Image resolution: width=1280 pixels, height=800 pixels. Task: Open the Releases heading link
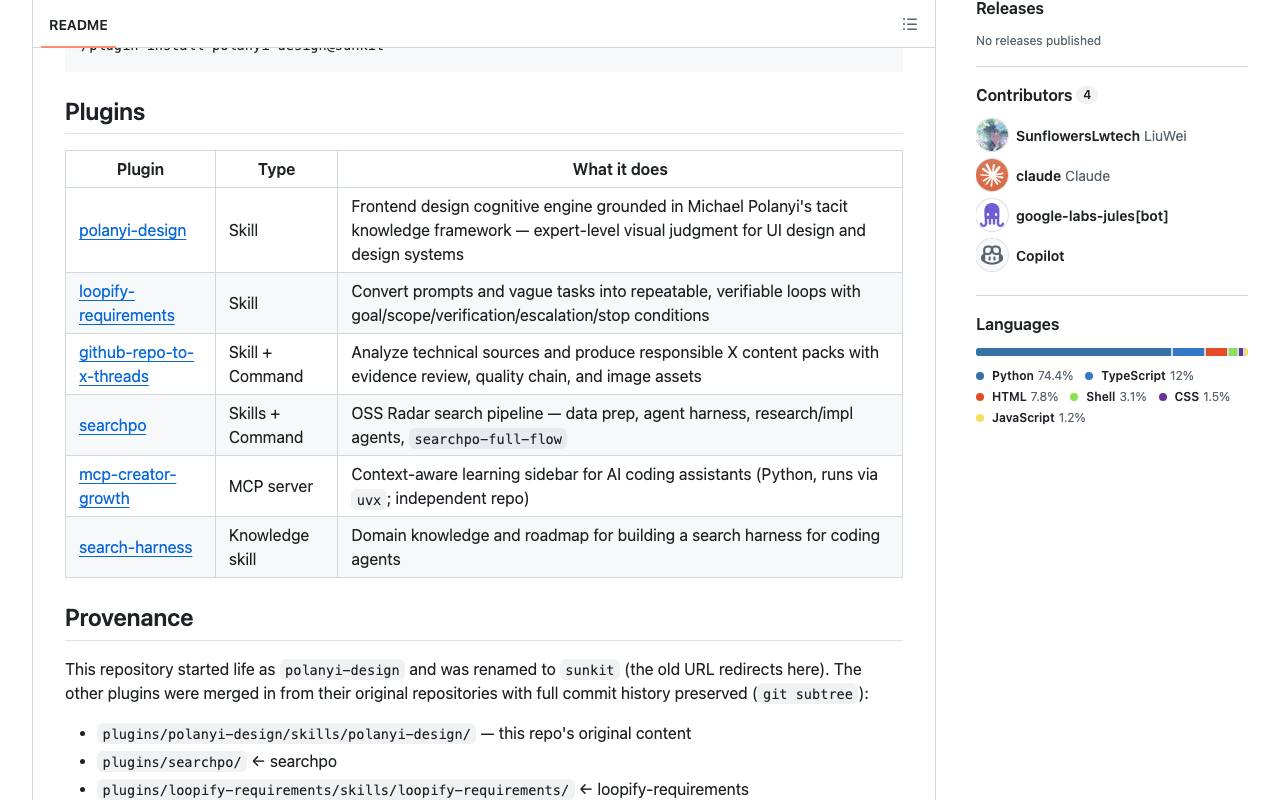[x=1010, y=9]
